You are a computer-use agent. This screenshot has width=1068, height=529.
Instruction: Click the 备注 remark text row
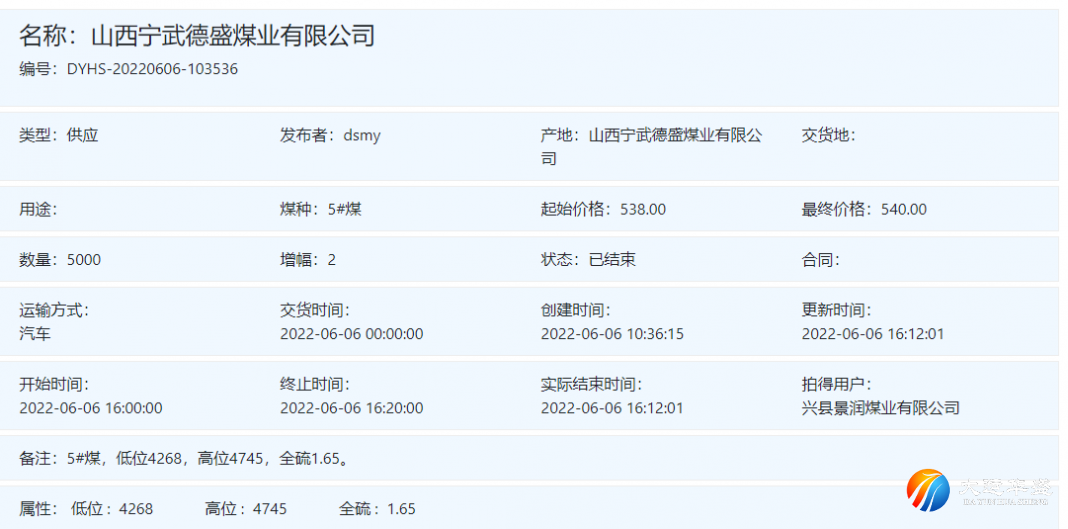[184, 459]
